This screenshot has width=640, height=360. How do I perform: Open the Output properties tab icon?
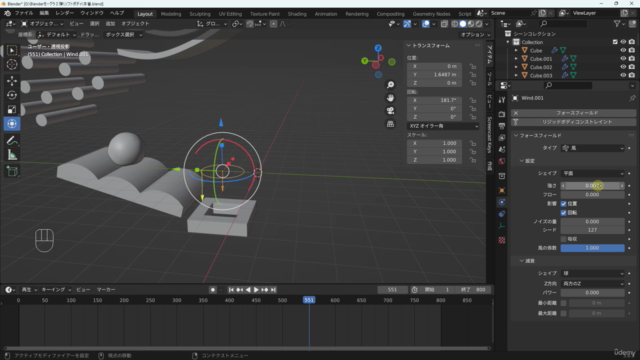(x=502, y=126)
